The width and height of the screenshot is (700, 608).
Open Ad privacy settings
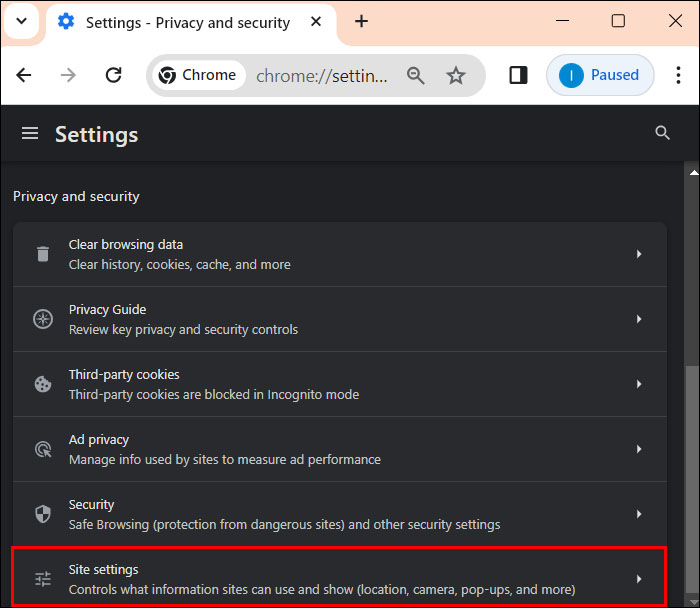(340, 449)
